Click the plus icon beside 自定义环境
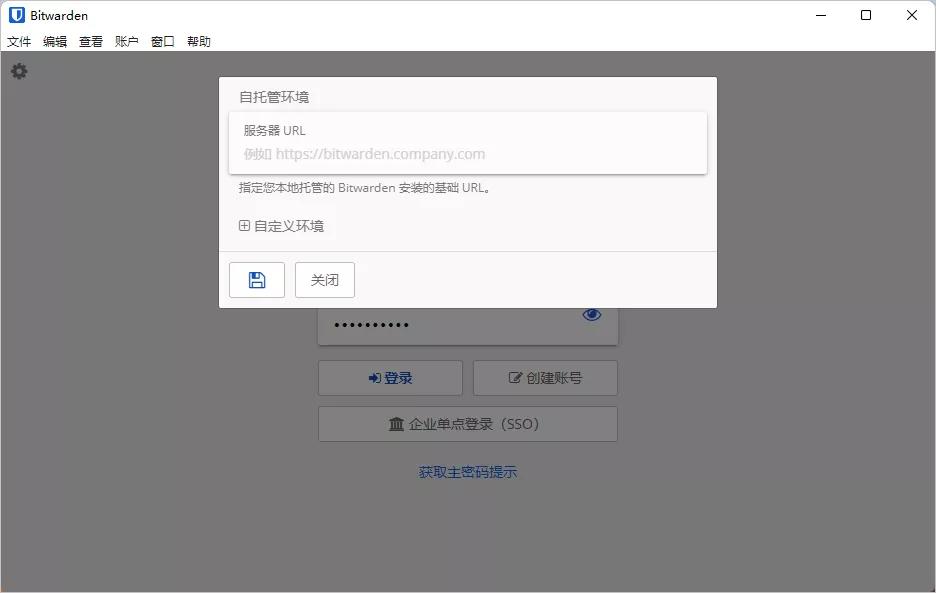 pyautogui.click(x=244, y=226)
